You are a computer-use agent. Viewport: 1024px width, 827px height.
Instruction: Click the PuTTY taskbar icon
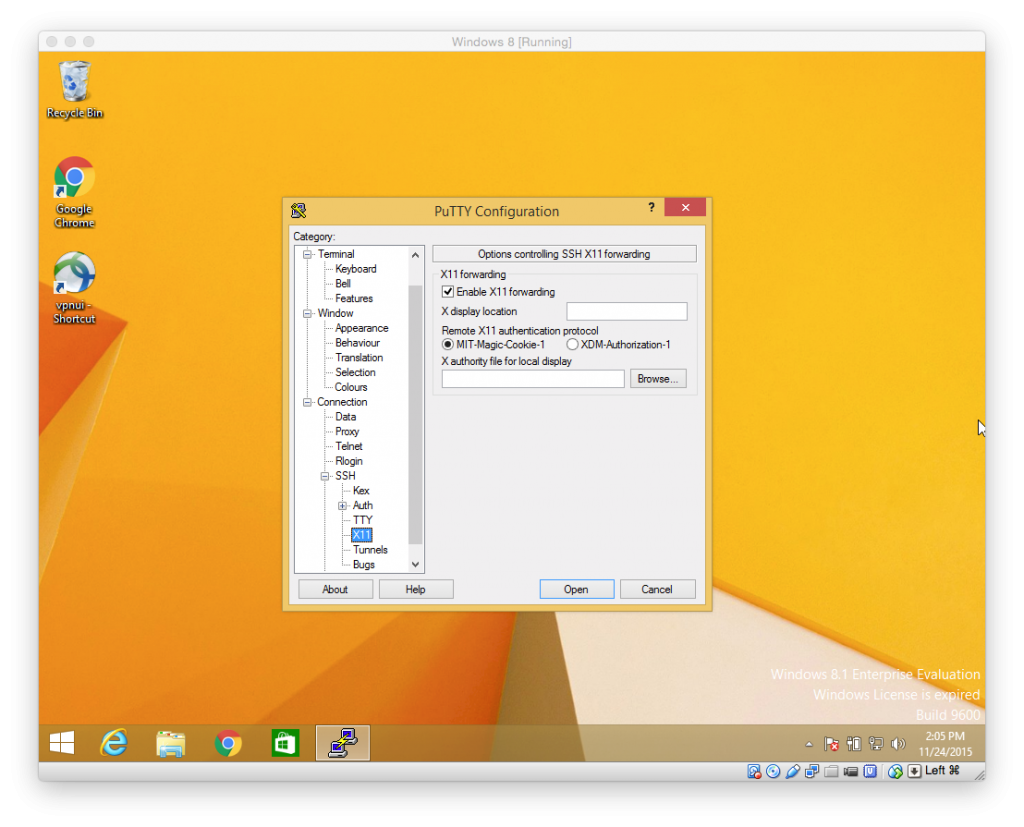tap(343, 743)
